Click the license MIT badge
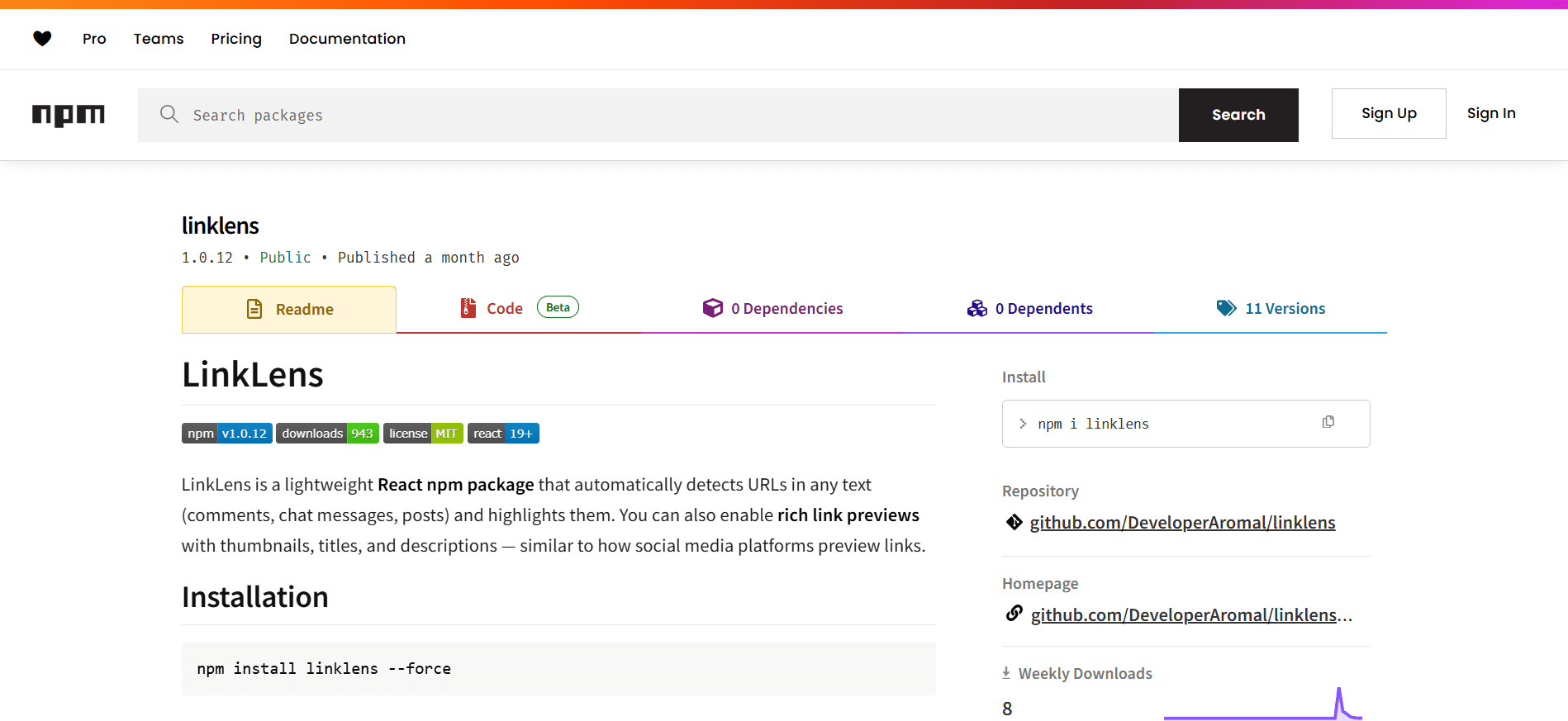The height and width of the screenshot is (721, 1568). [x=423, y=434]
